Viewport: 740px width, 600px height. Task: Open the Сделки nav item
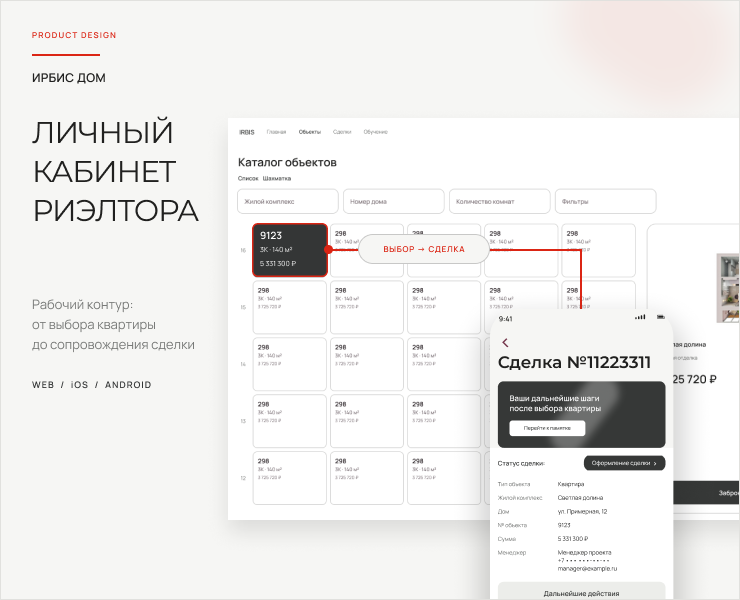click(x=342, y=132)
